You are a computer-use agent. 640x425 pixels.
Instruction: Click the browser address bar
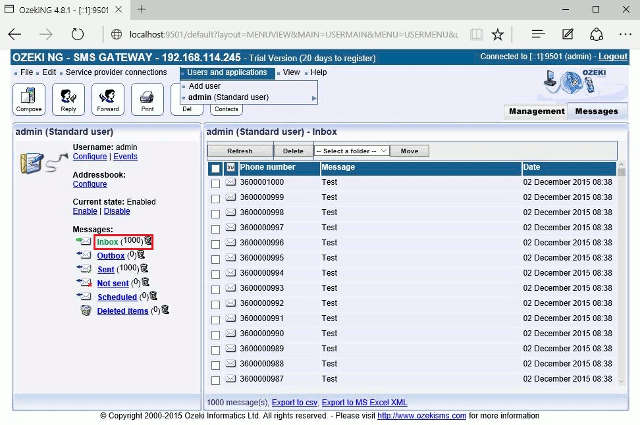click(293, 35)
